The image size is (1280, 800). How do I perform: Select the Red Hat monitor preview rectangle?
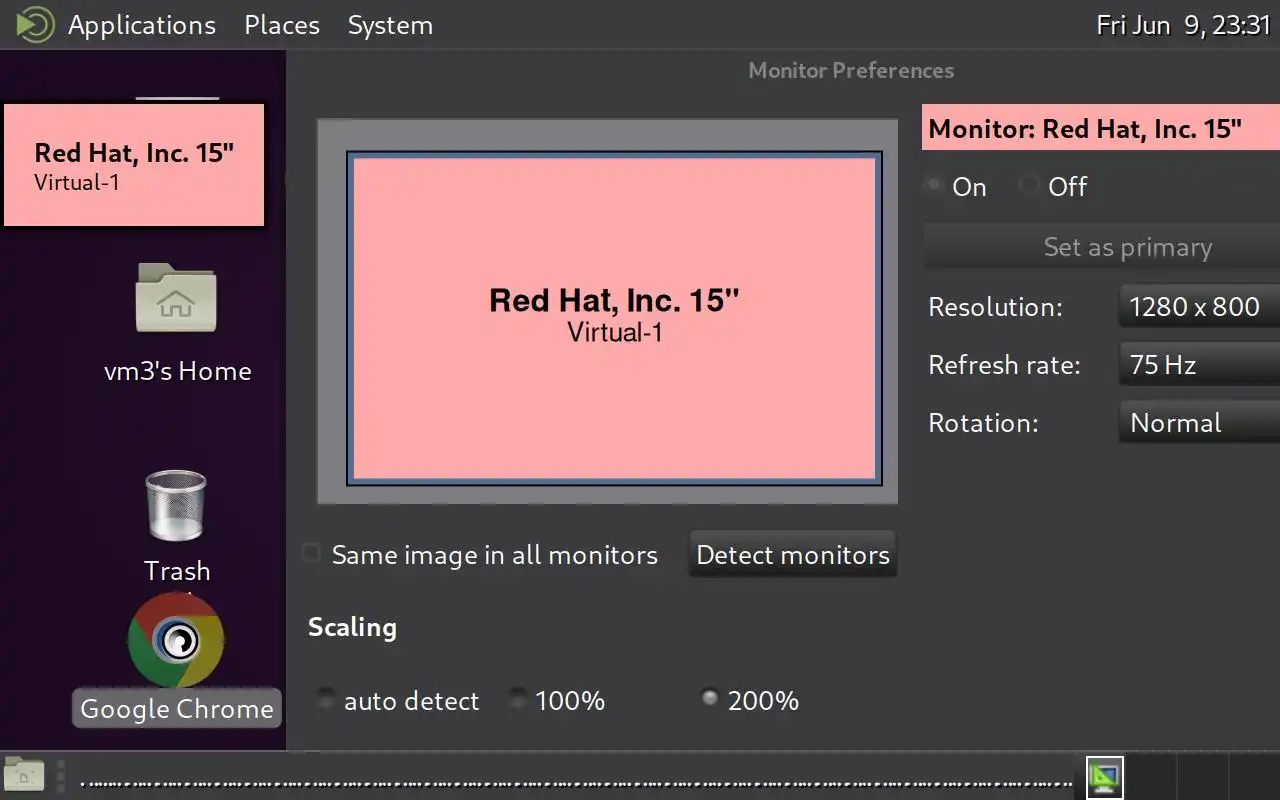coord(614,318)
